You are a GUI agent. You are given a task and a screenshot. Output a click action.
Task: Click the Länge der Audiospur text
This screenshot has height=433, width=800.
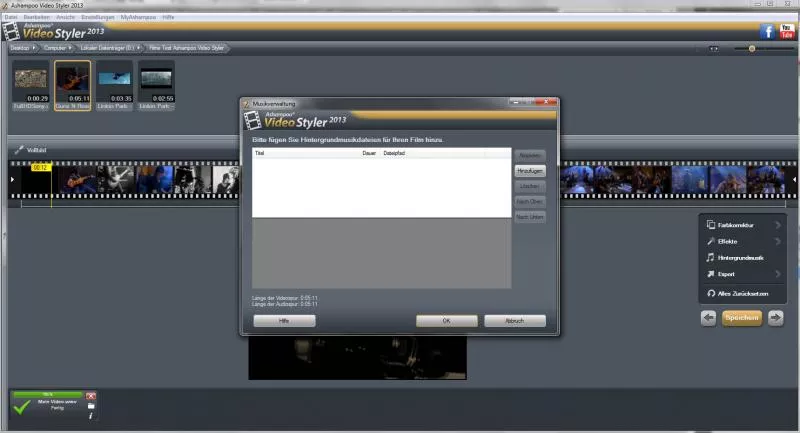pyautogui.click(x=285, y=304)
